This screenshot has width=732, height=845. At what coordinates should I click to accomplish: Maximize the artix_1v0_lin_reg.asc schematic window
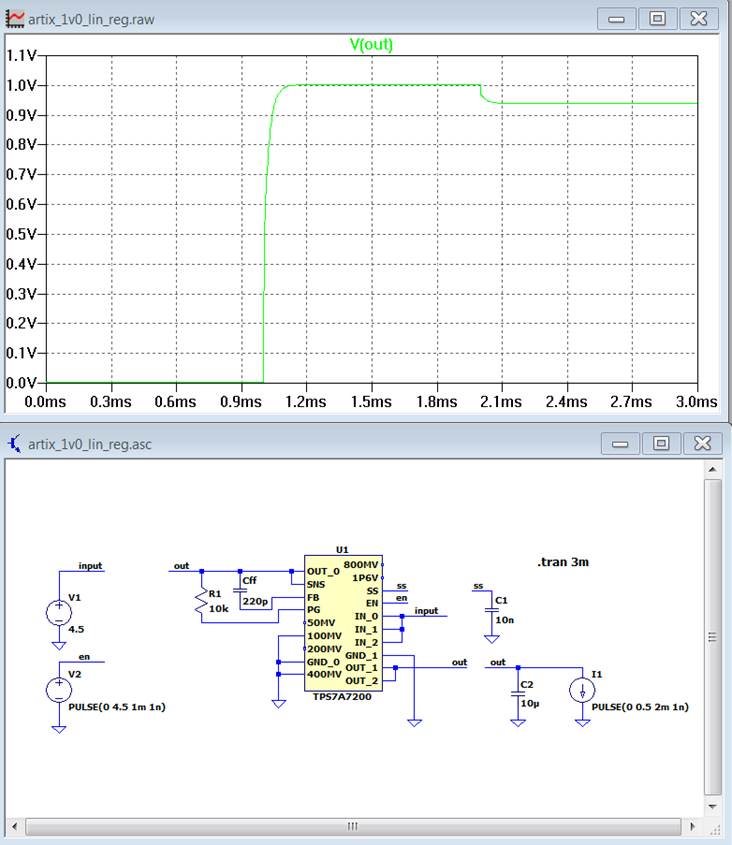[661, 444]
